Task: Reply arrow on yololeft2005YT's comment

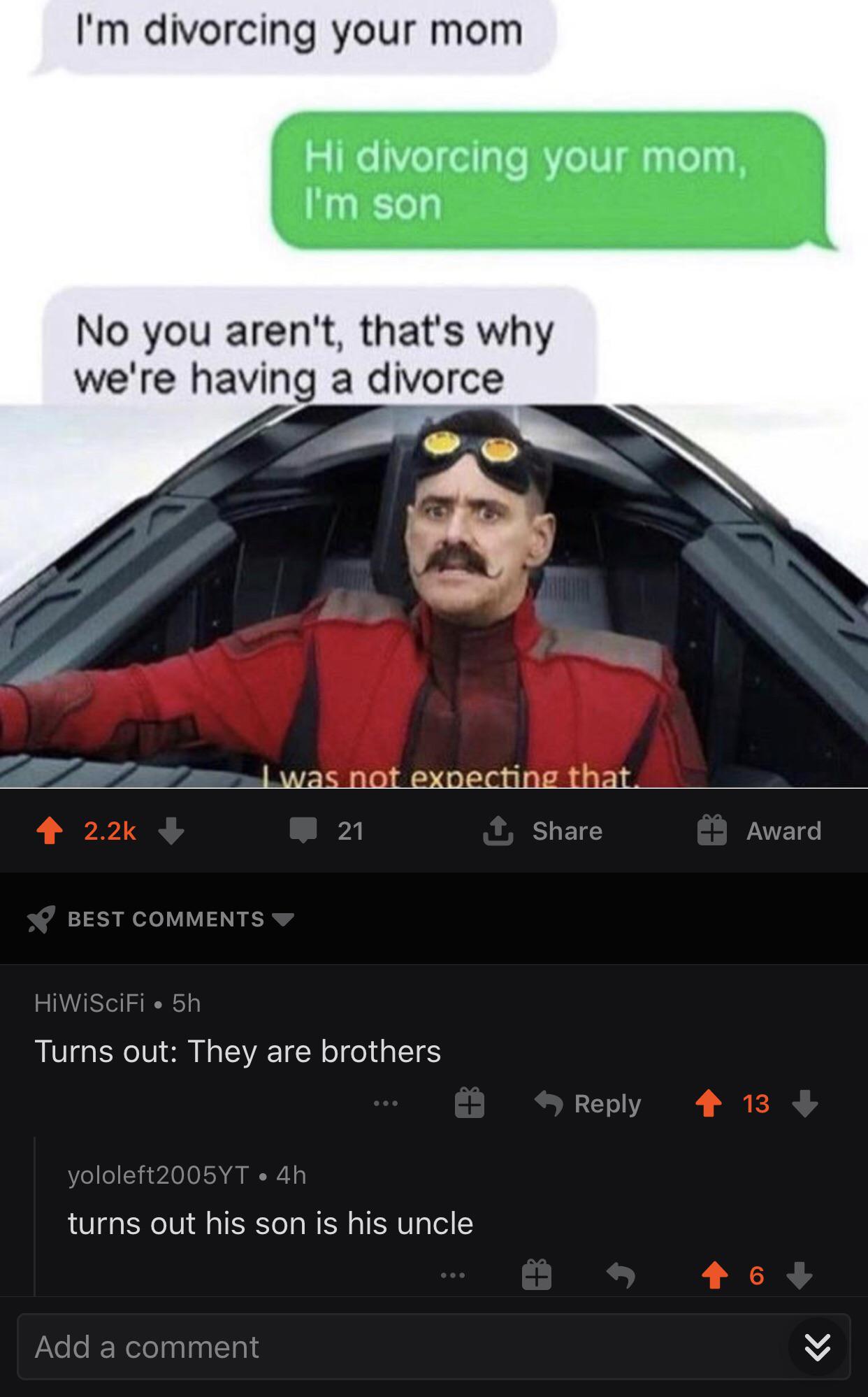Action: click(x=621, y=1275)
